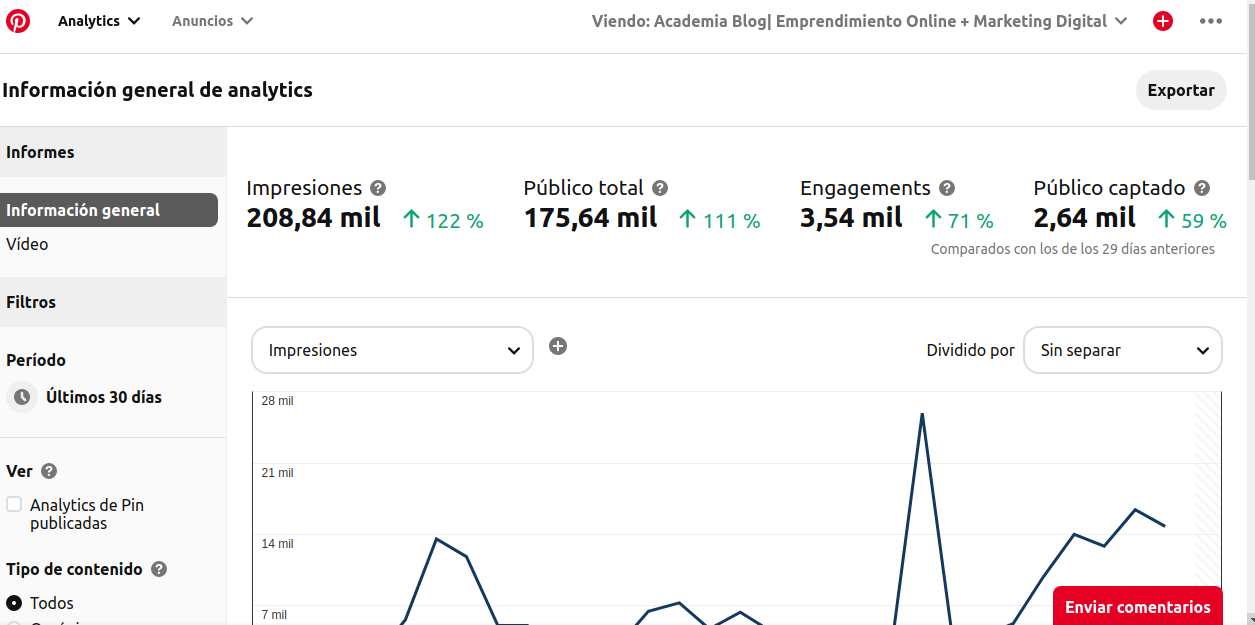Open the Sin separar split dropdown

tap(1123, 350)
